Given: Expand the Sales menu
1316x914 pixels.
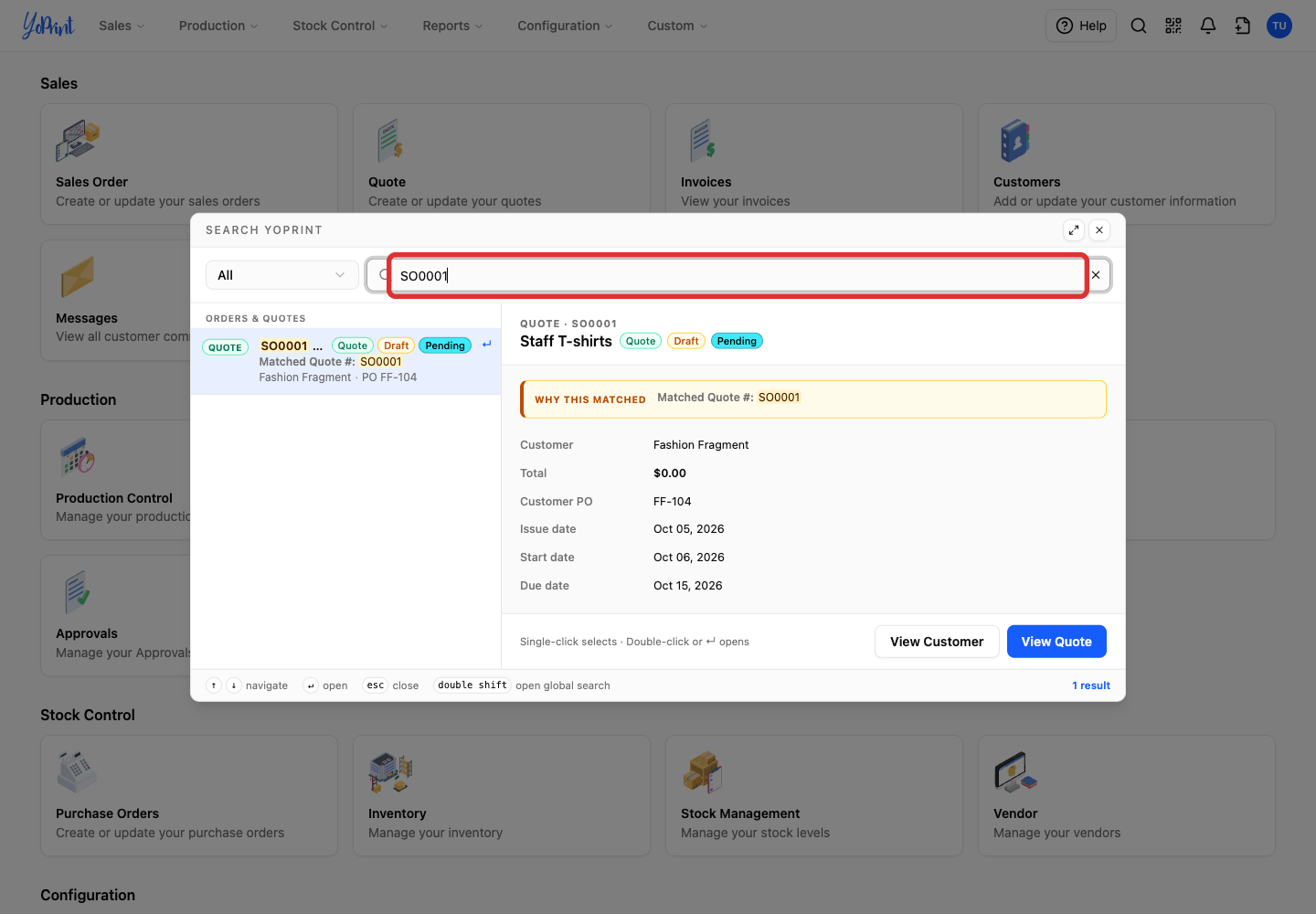Looking at the screenshot, I should (x=122, y=26).
